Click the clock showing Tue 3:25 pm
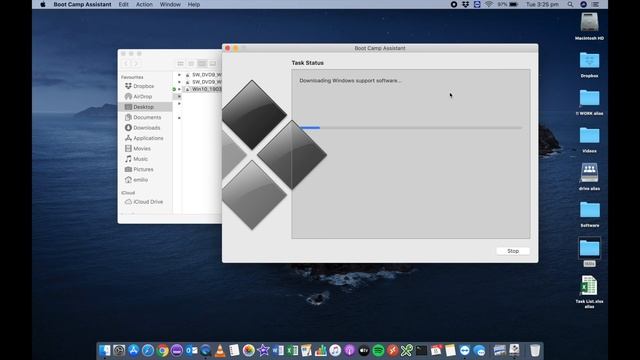The image size is (640, 360). tap(542, 4)
